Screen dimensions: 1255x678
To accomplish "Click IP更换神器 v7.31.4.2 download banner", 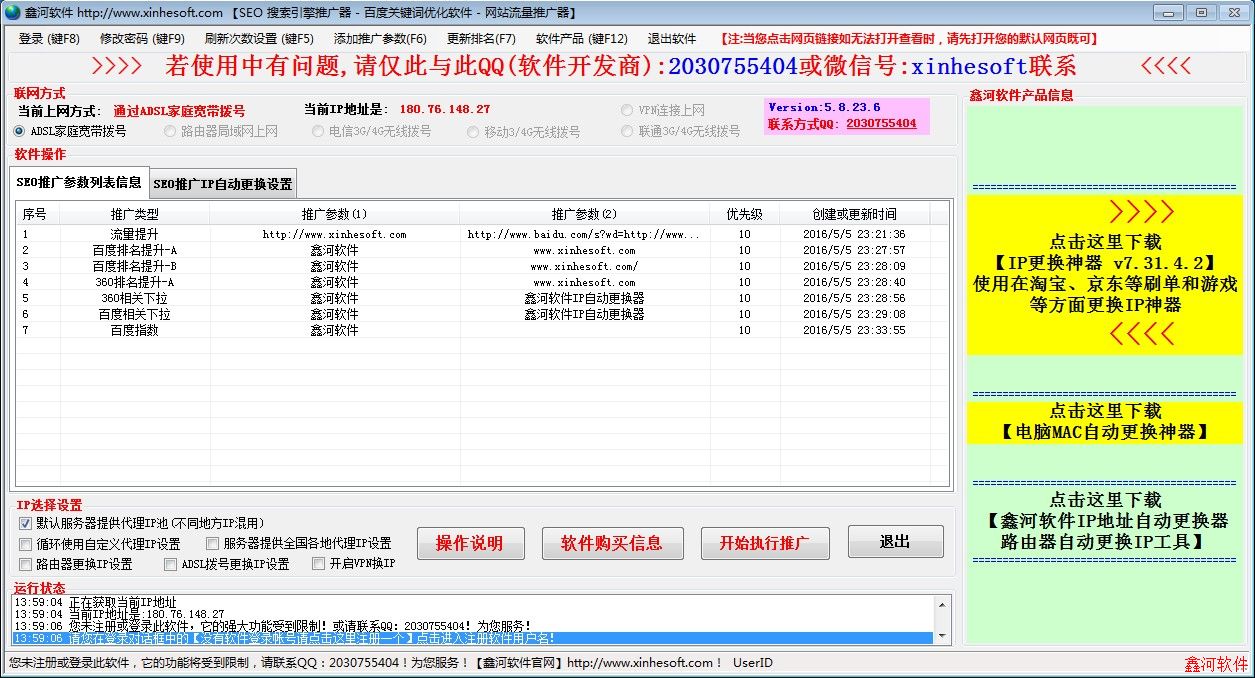I will click(x=1104, y=273).
